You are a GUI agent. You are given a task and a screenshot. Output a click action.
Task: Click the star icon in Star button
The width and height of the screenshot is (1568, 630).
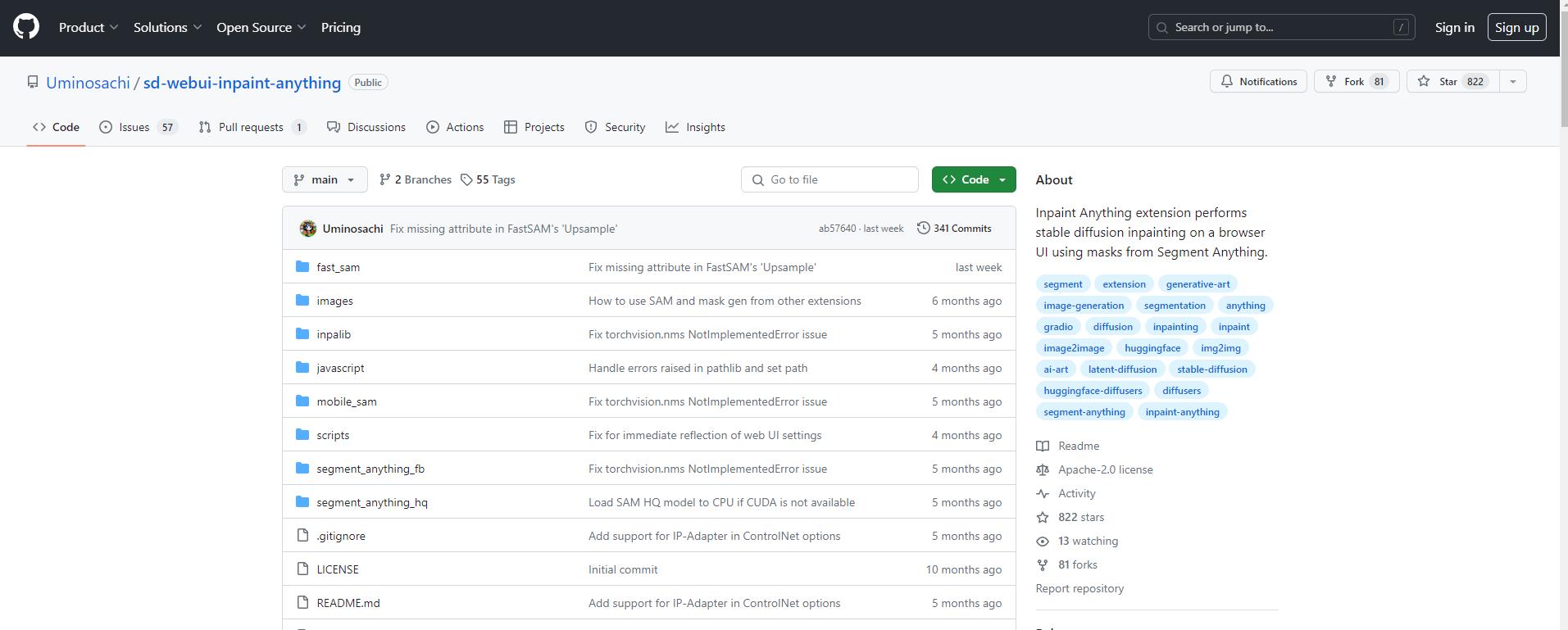[x=1424, y=81]
